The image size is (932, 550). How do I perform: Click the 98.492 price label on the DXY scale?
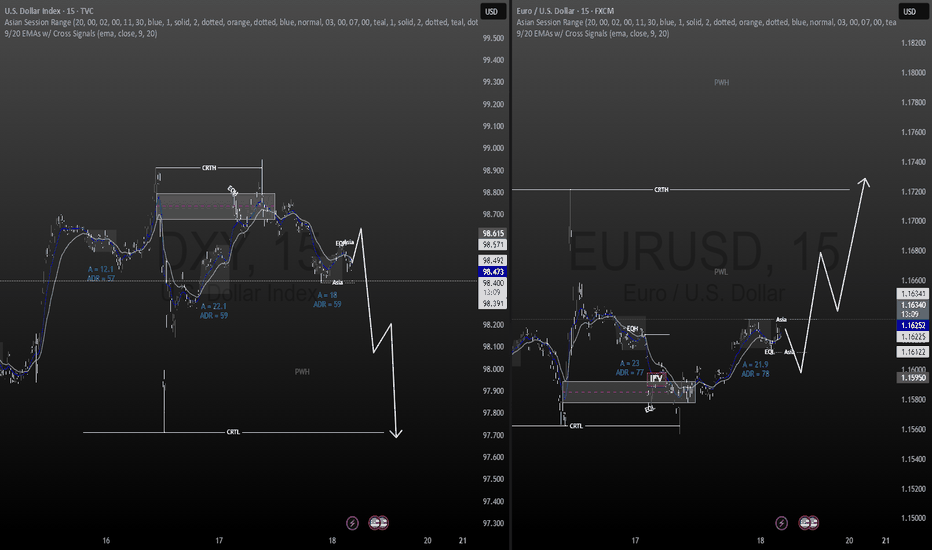pos(493,260)
